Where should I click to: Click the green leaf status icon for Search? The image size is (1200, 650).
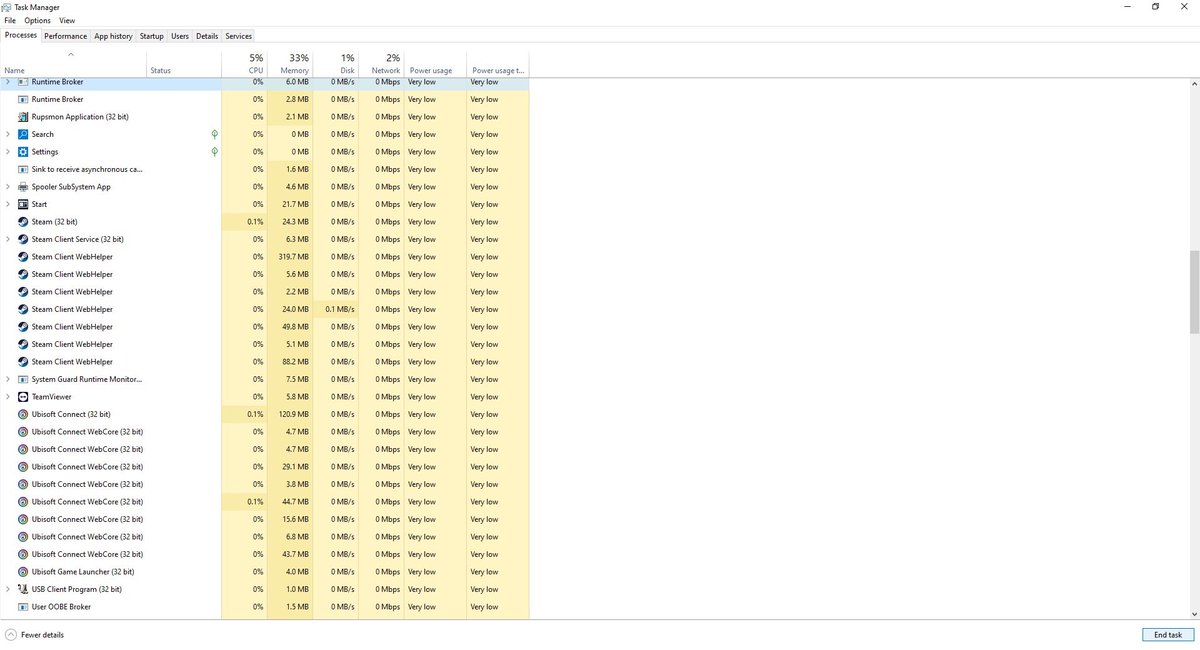[214, 134]
